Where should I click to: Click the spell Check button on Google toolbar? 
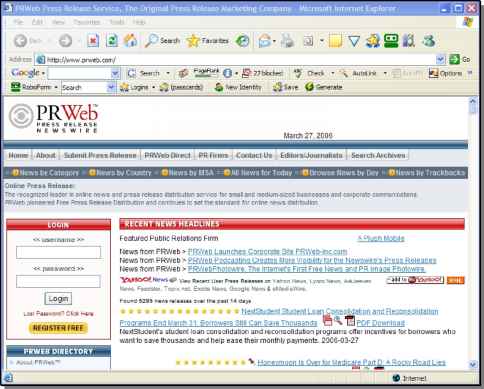[310, 73]
